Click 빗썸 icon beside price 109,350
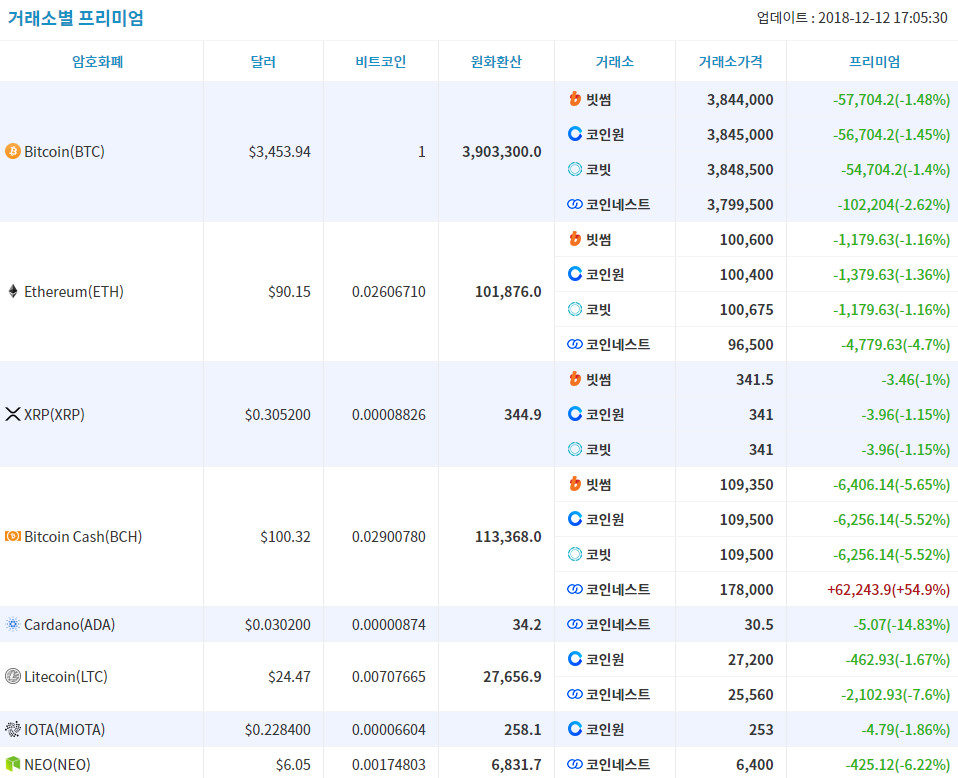 pyautogui.click(x=575, y=483)
